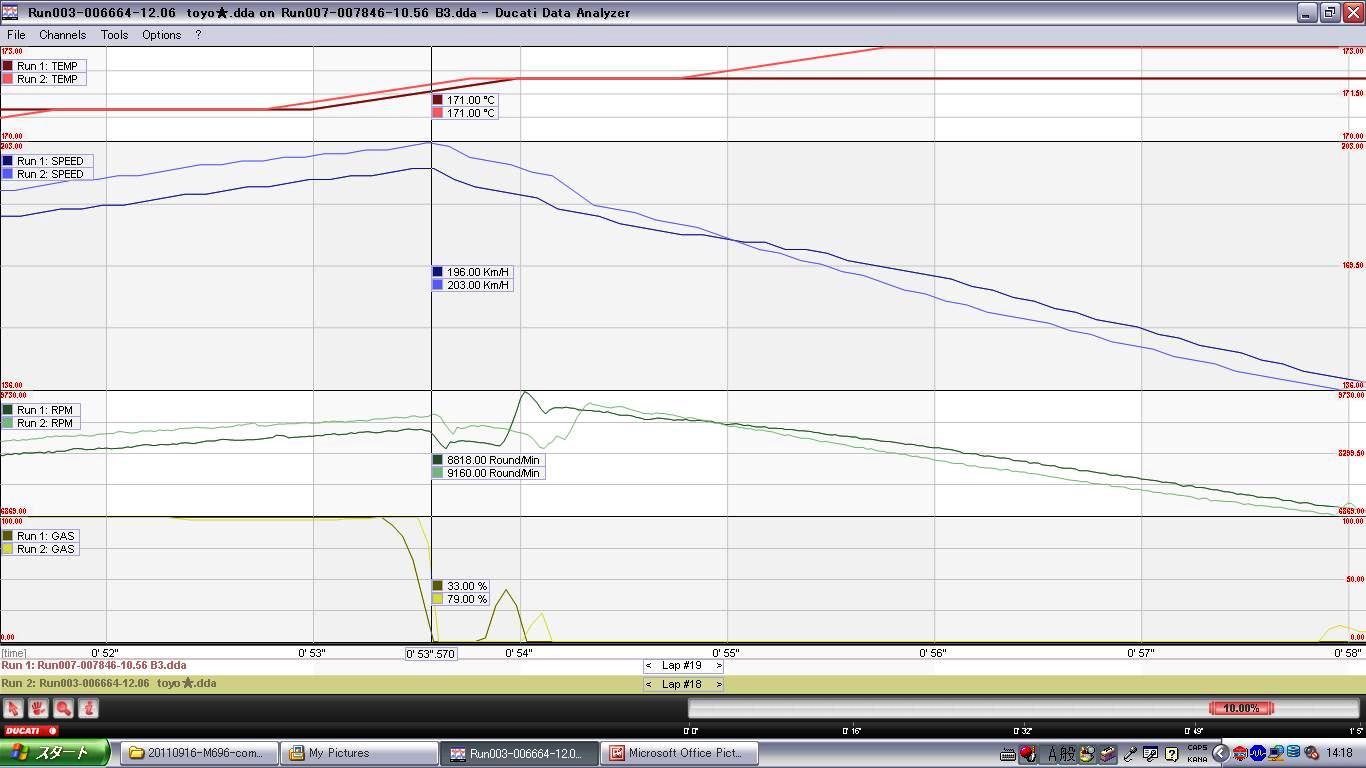Click the 0' 56" time axis label
The height and width of the screenshot is (768, 1366).
[933, 653]
